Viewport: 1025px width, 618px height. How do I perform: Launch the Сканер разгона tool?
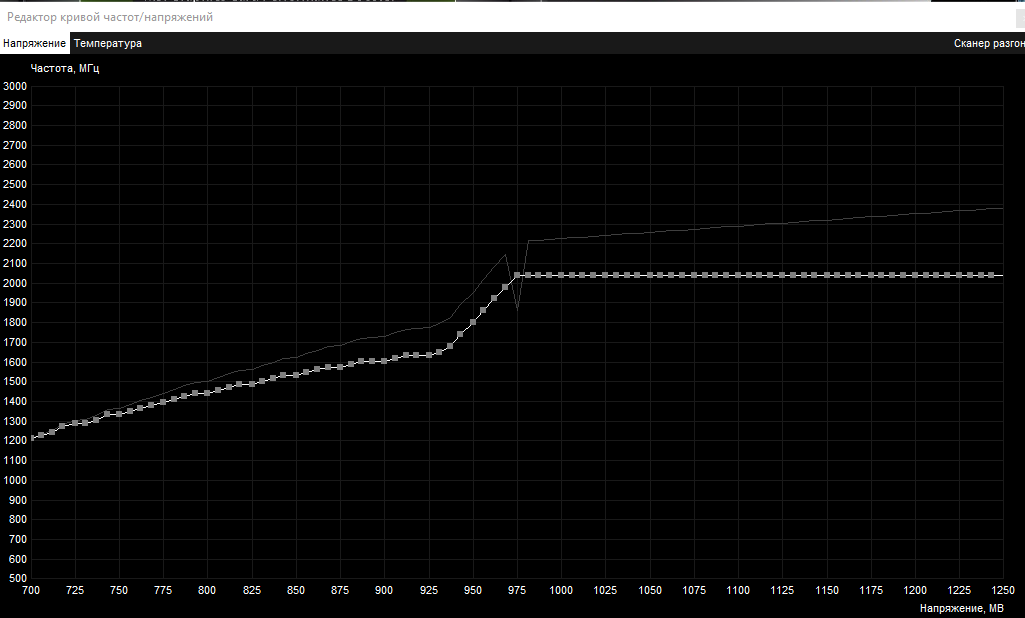click(x=988, y=43)
